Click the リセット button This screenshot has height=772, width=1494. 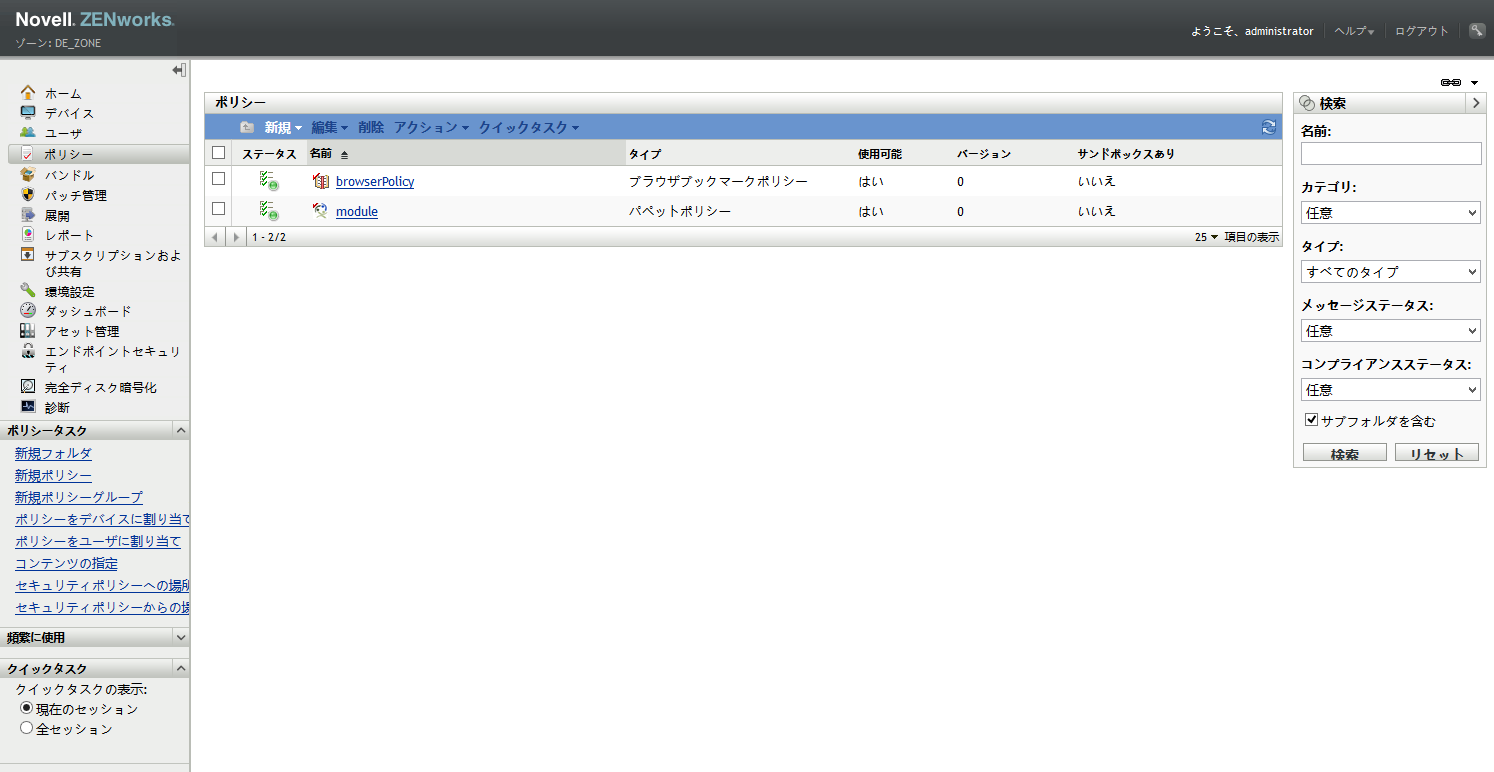click(1437, 454)
